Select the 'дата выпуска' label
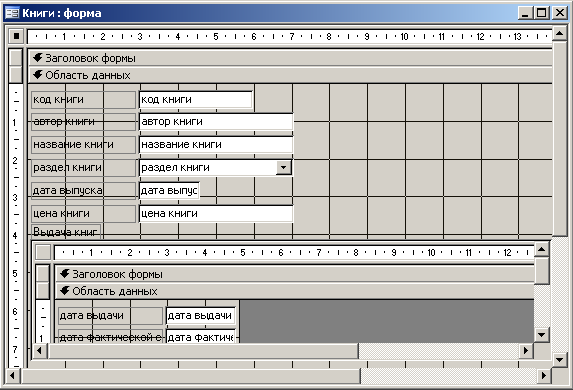 click(x=83, y=190)
